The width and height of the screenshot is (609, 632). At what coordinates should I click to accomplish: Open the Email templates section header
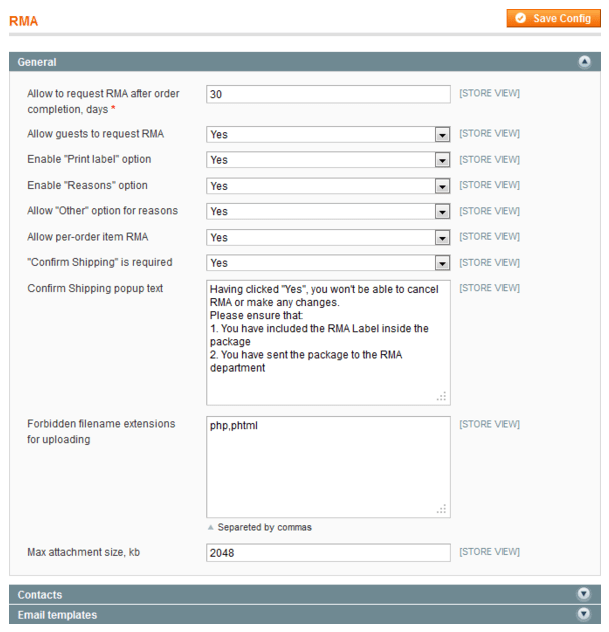point(305,614)
